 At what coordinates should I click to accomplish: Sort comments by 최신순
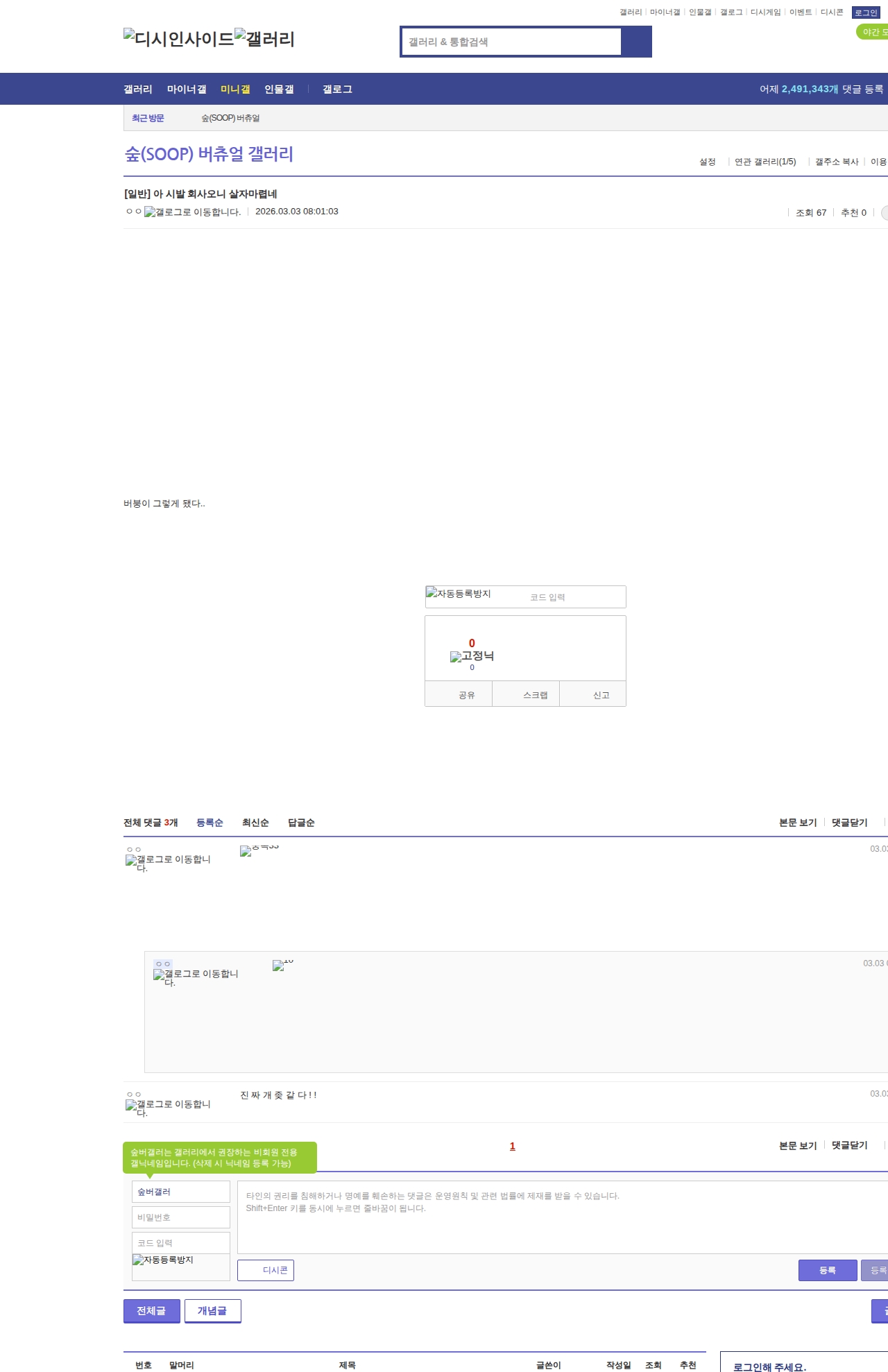click(255, 823)
